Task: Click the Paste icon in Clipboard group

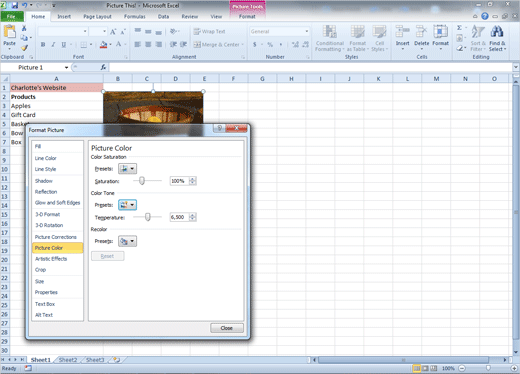Action: click(10, 32)
